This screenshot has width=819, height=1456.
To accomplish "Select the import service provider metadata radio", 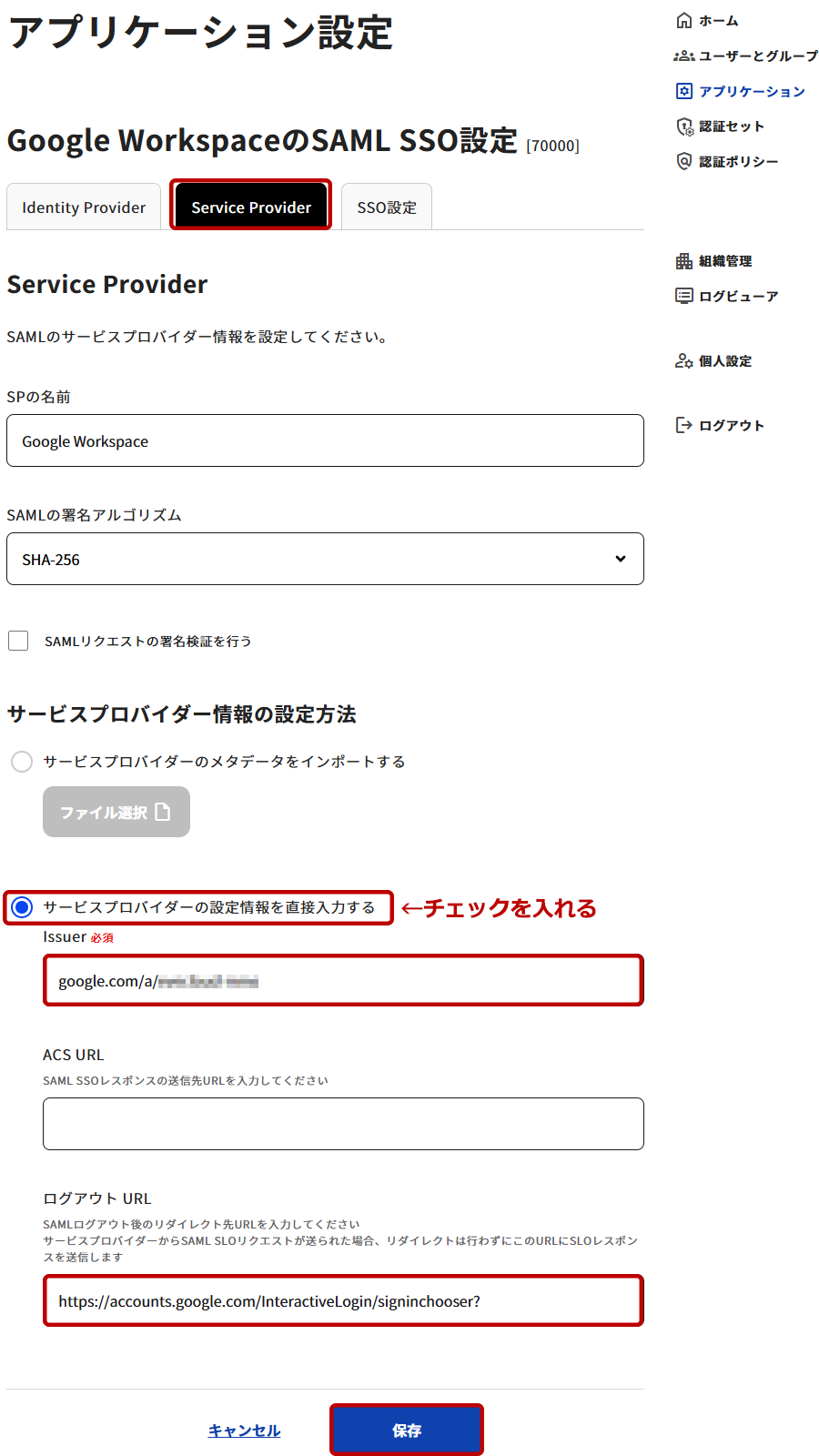I will click(22, 762).
